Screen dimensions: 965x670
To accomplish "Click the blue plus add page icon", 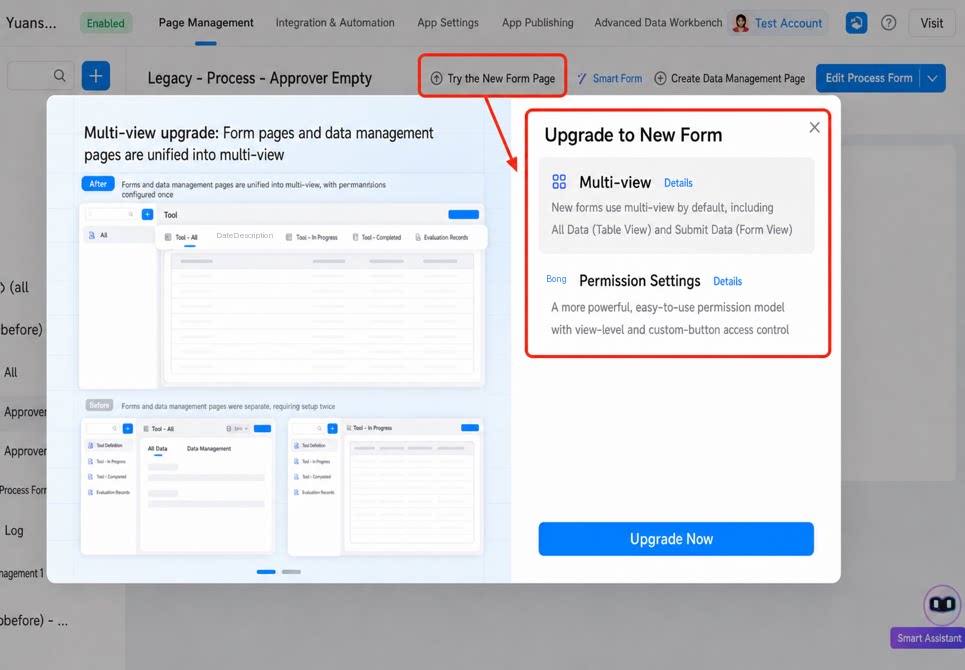I will [x=96, y=76].
